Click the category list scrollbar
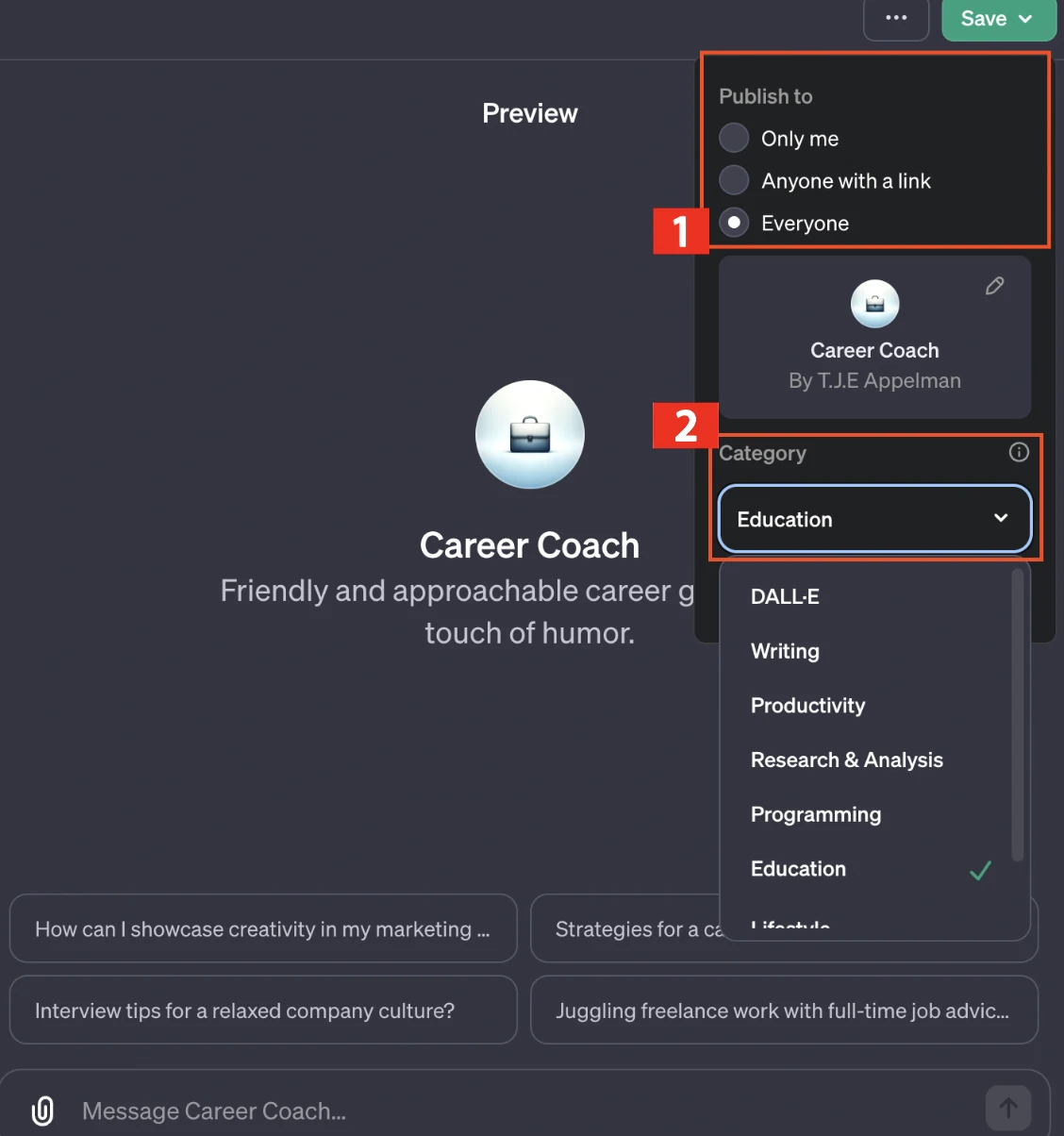 (x=1017, y=714)
